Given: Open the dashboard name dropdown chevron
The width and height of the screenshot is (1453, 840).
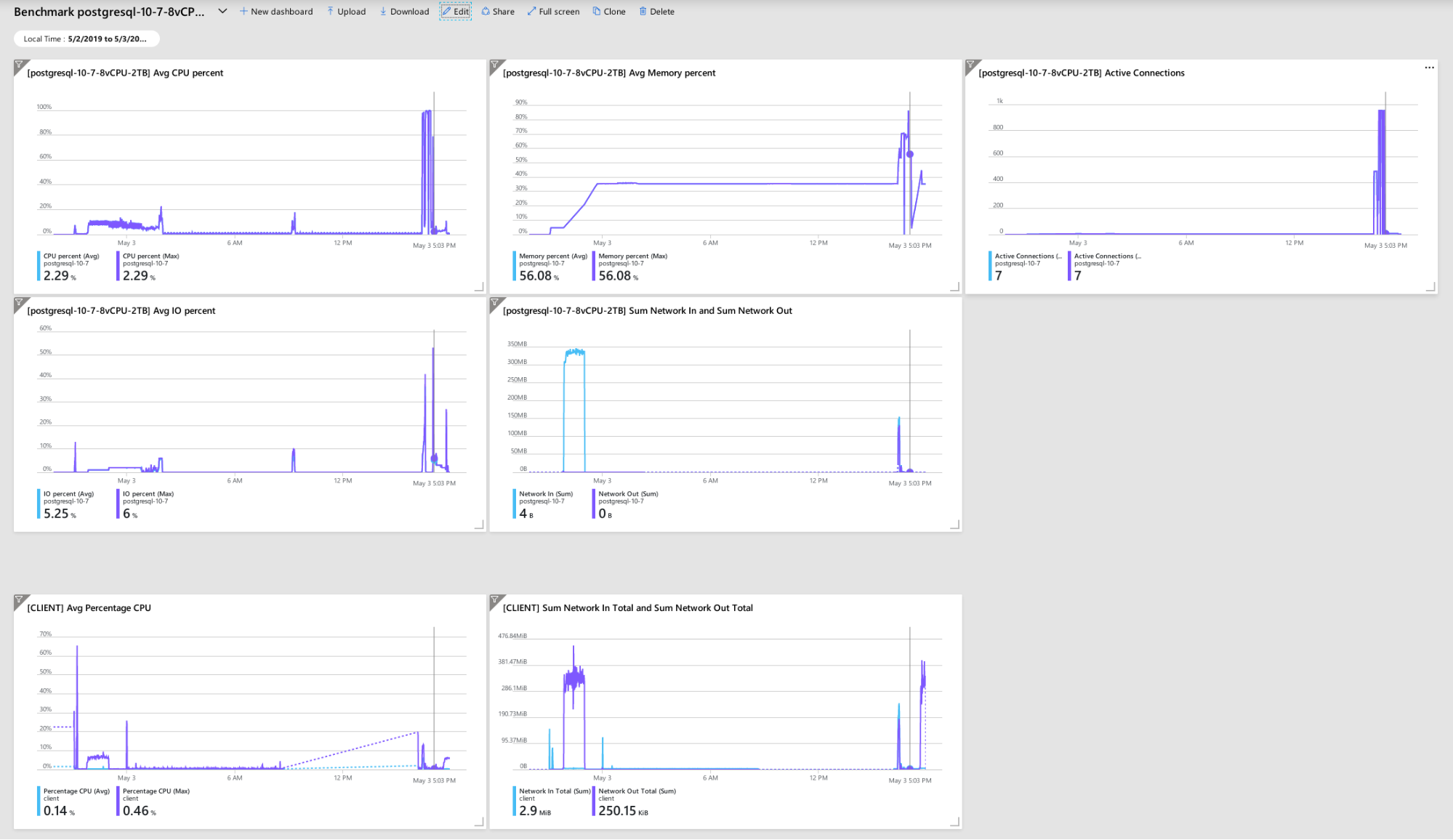Looking at the screenshot, I should coord(222,11).
